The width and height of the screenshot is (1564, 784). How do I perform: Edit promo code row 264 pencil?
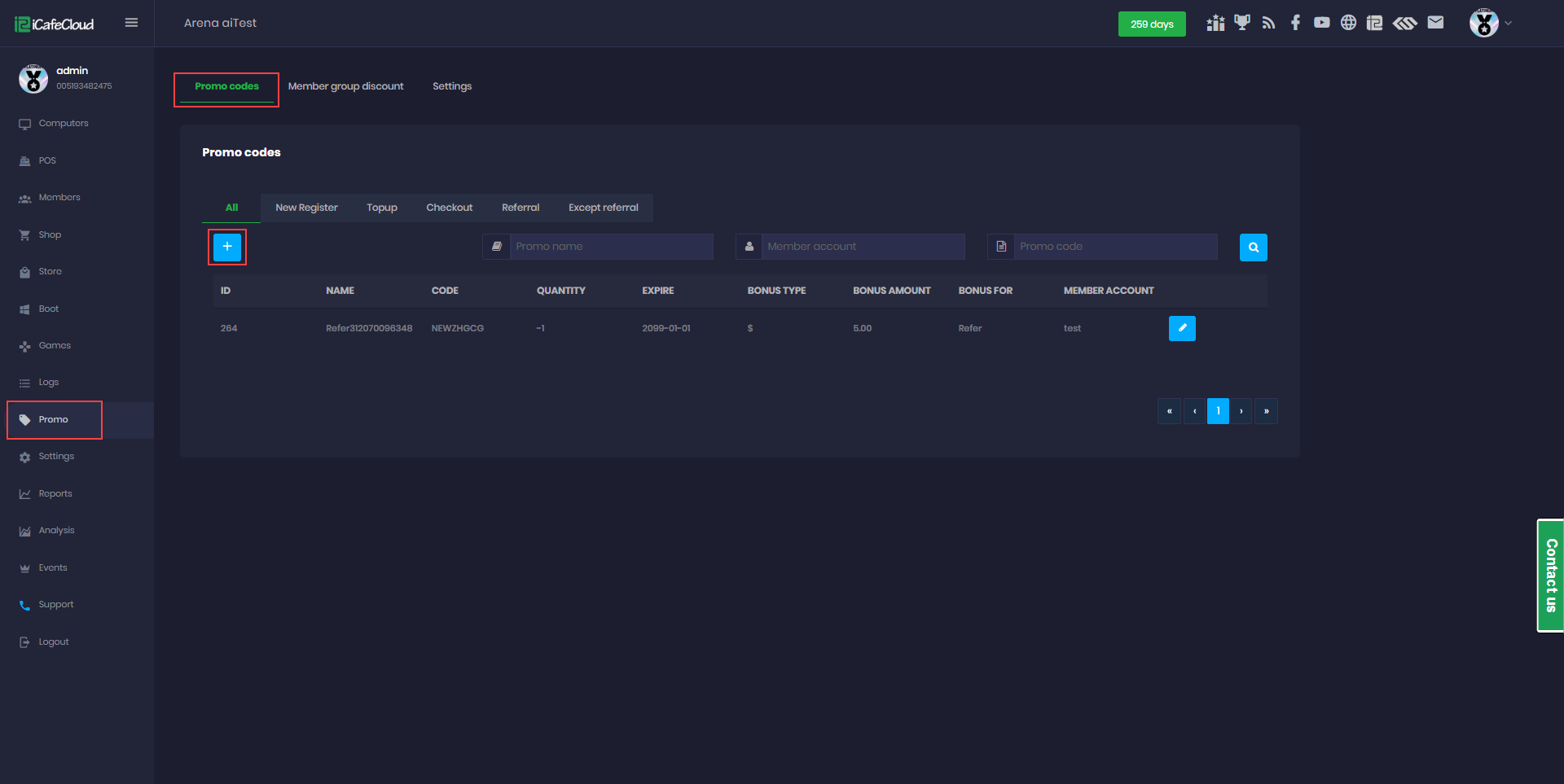tap(1182, 328)
